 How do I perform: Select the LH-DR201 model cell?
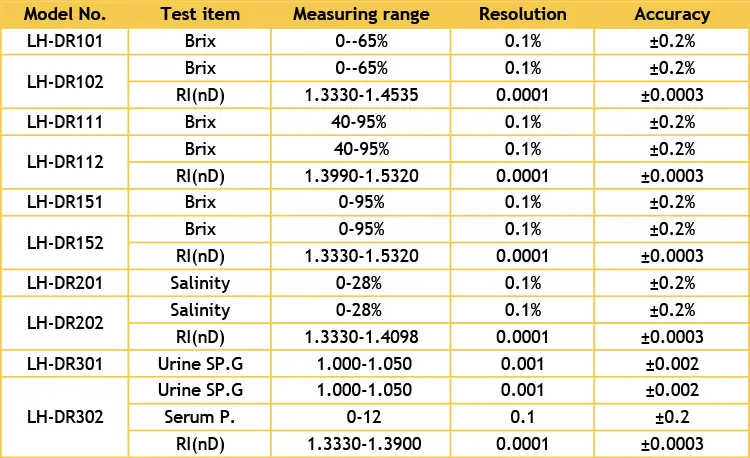coord(64,284)
